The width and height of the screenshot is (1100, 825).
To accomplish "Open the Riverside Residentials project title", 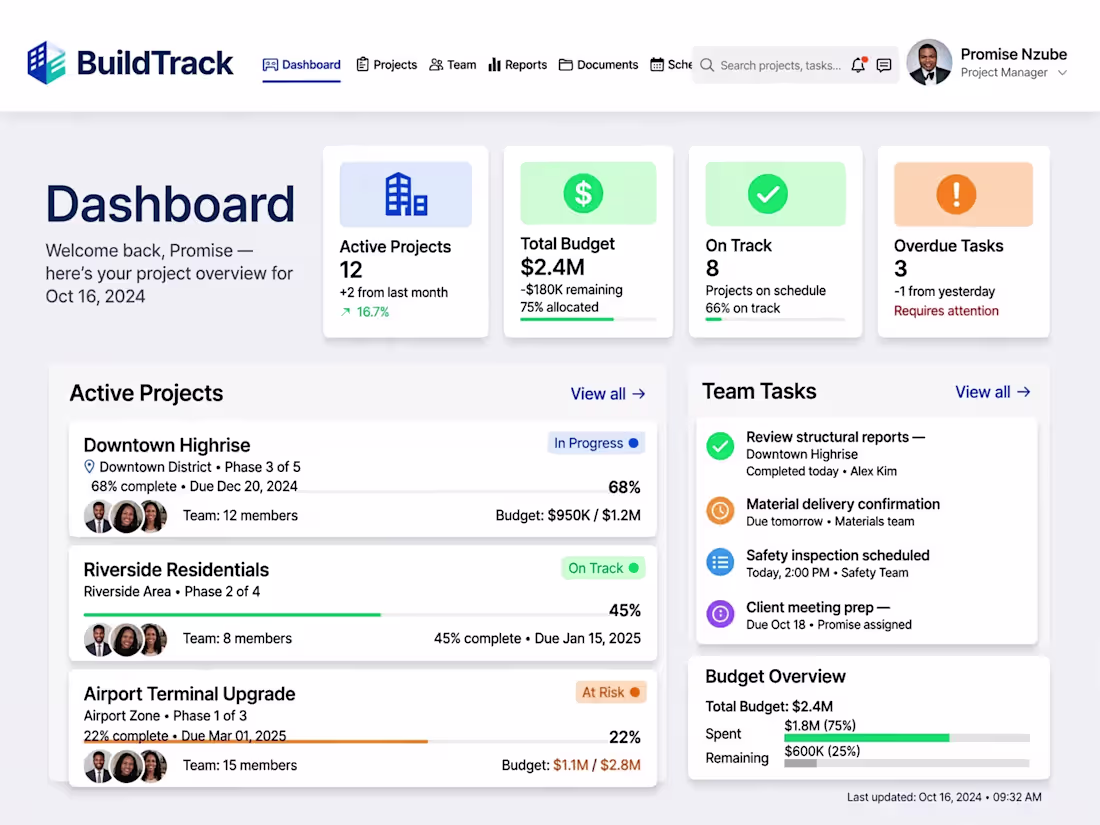I will tap(176, 570).
